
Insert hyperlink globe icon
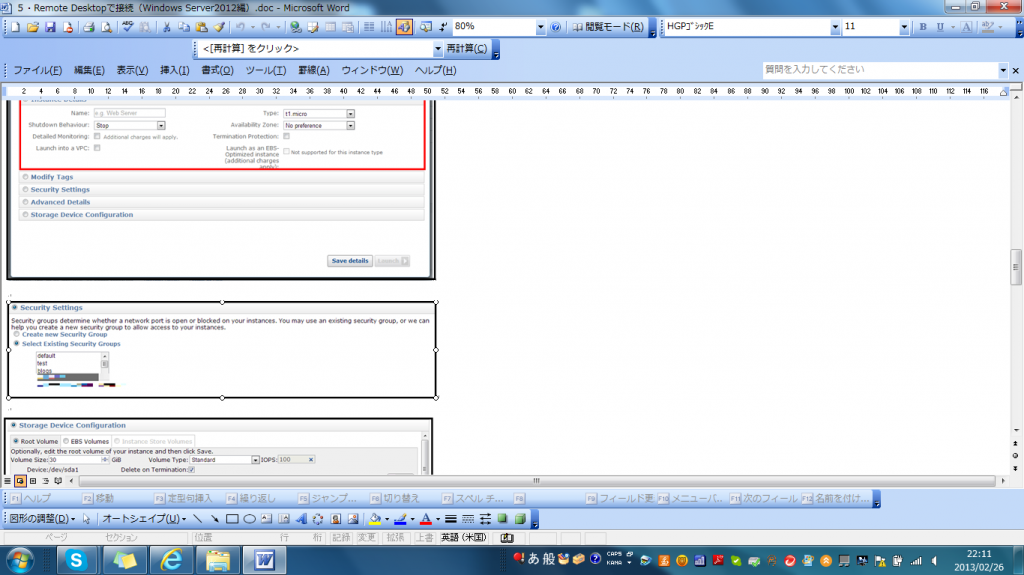click(x=295, y=27)
